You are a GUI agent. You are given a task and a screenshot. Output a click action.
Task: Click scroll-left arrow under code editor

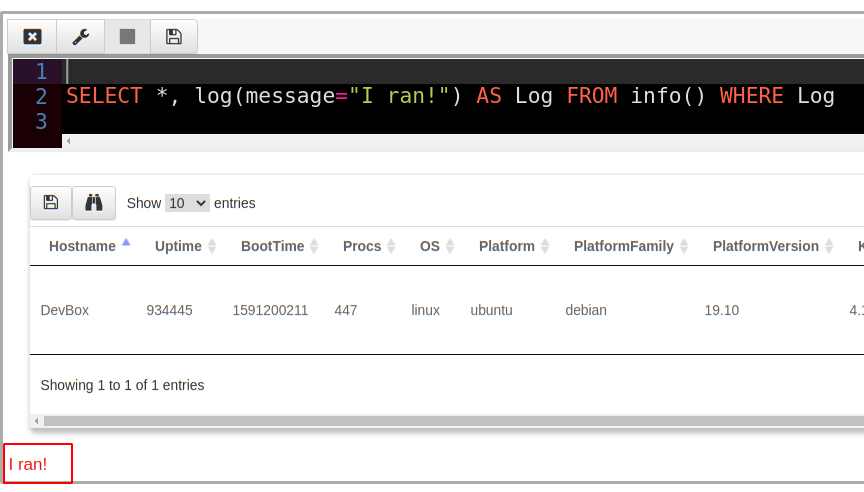pyautogui.click(x=69, y=141)
